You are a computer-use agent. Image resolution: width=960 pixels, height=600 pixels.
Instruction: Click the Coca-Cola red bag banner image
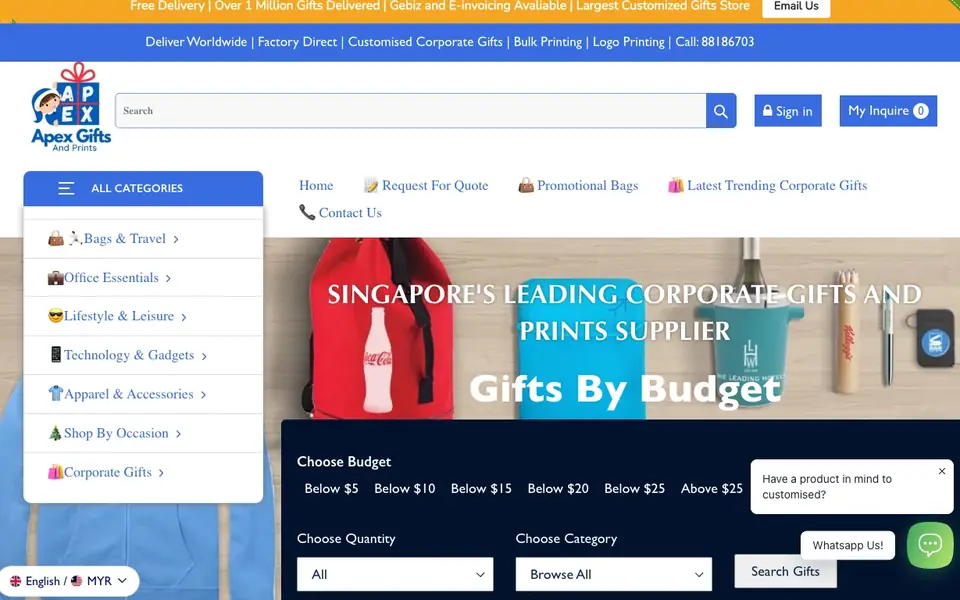coord(381,328)
